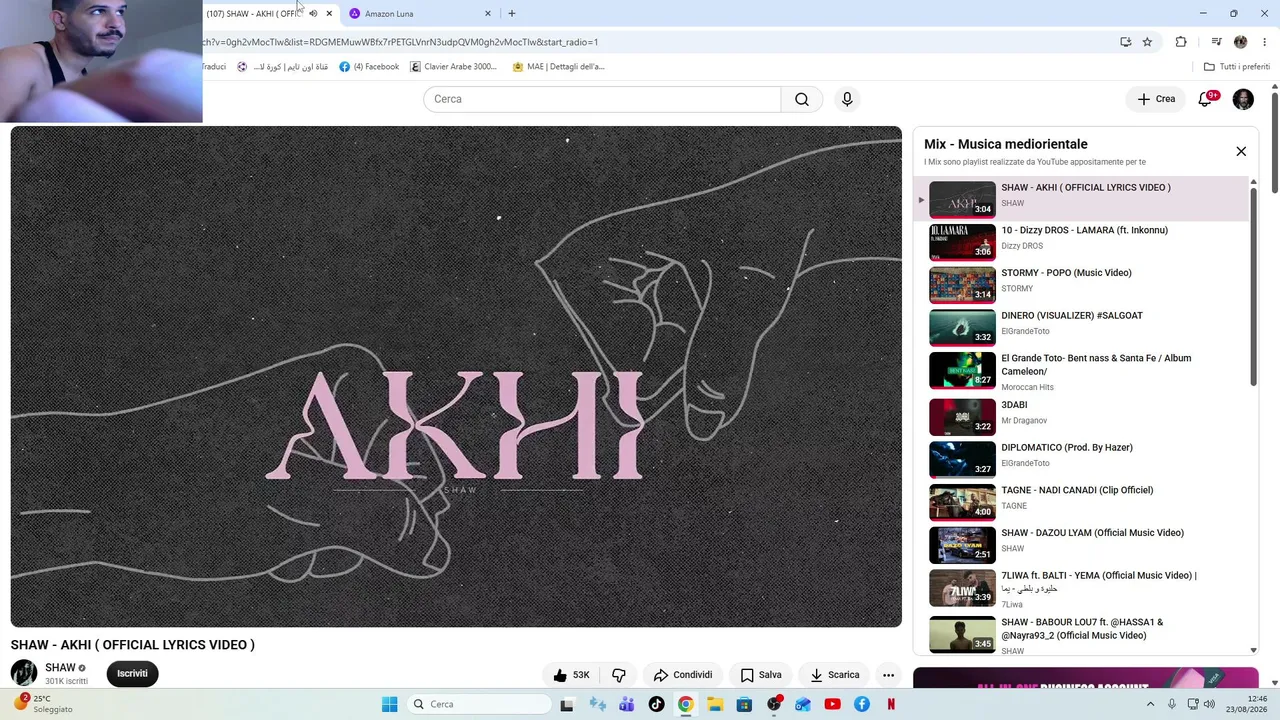Open the Facebook bookmark
1280x720 pixels.
pyautogui.click(x=369, y=67)
